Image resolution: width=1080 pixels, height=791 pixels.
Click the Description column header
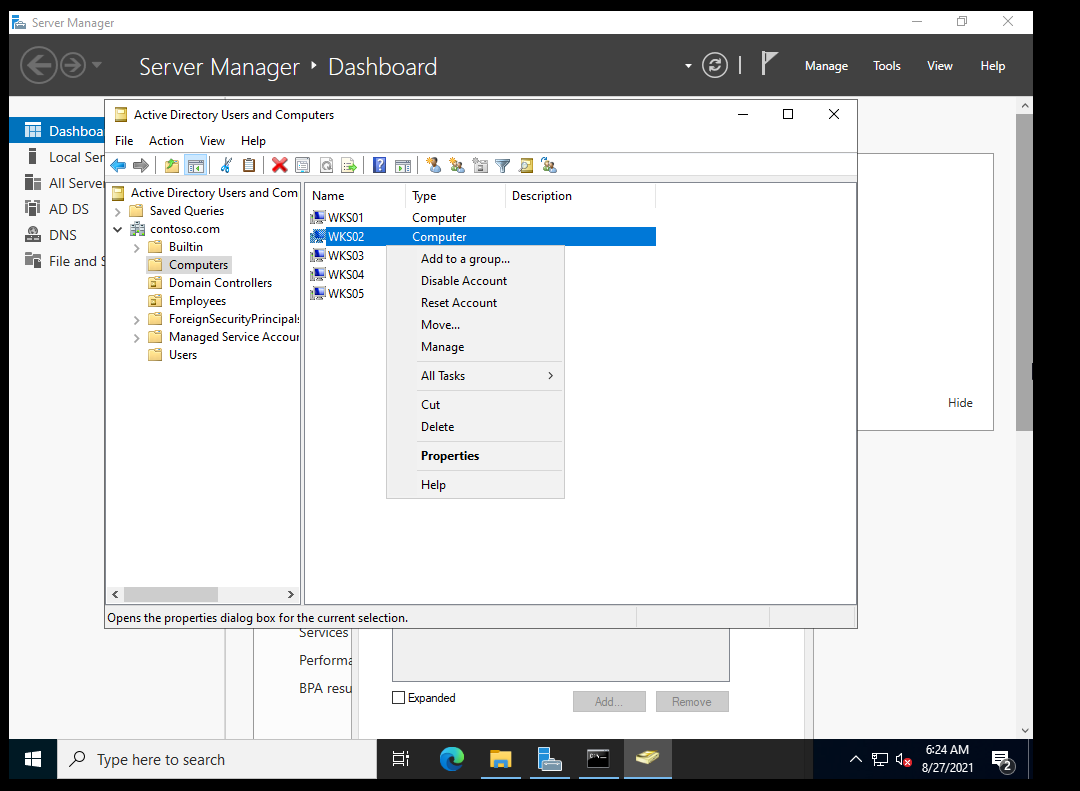580,196
